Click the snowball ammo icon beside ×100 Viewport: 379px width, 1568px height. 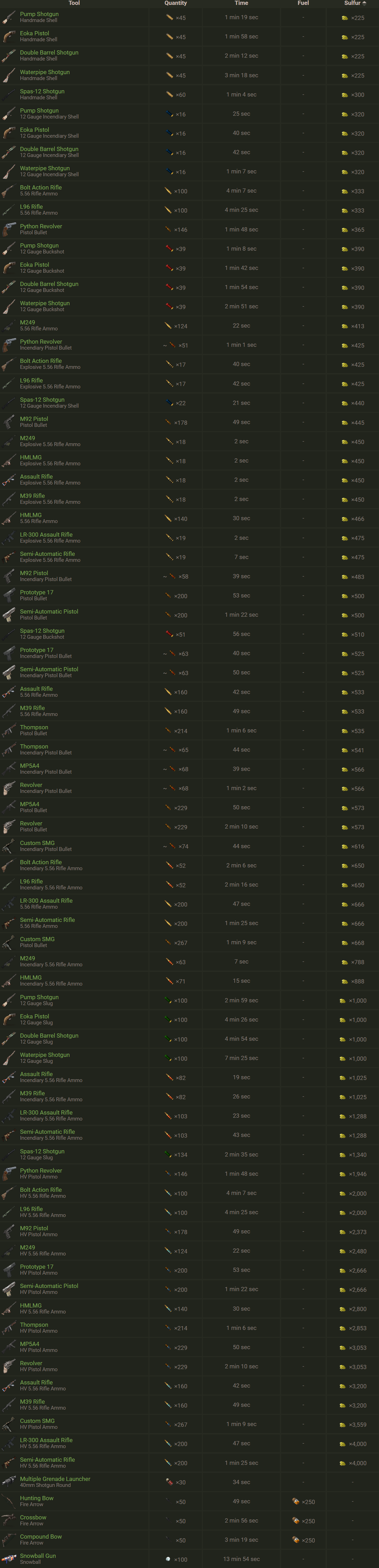coord(168,1559)
